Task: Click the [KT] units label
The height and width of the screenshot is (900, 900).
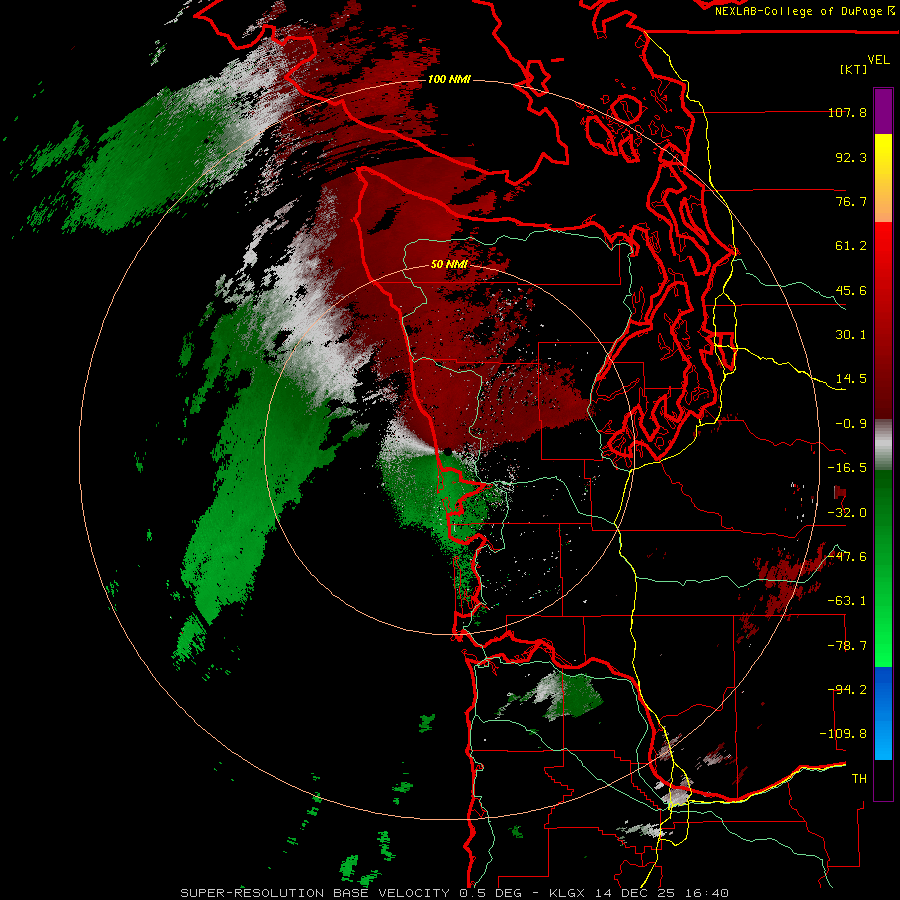Action: pos(854,69)
